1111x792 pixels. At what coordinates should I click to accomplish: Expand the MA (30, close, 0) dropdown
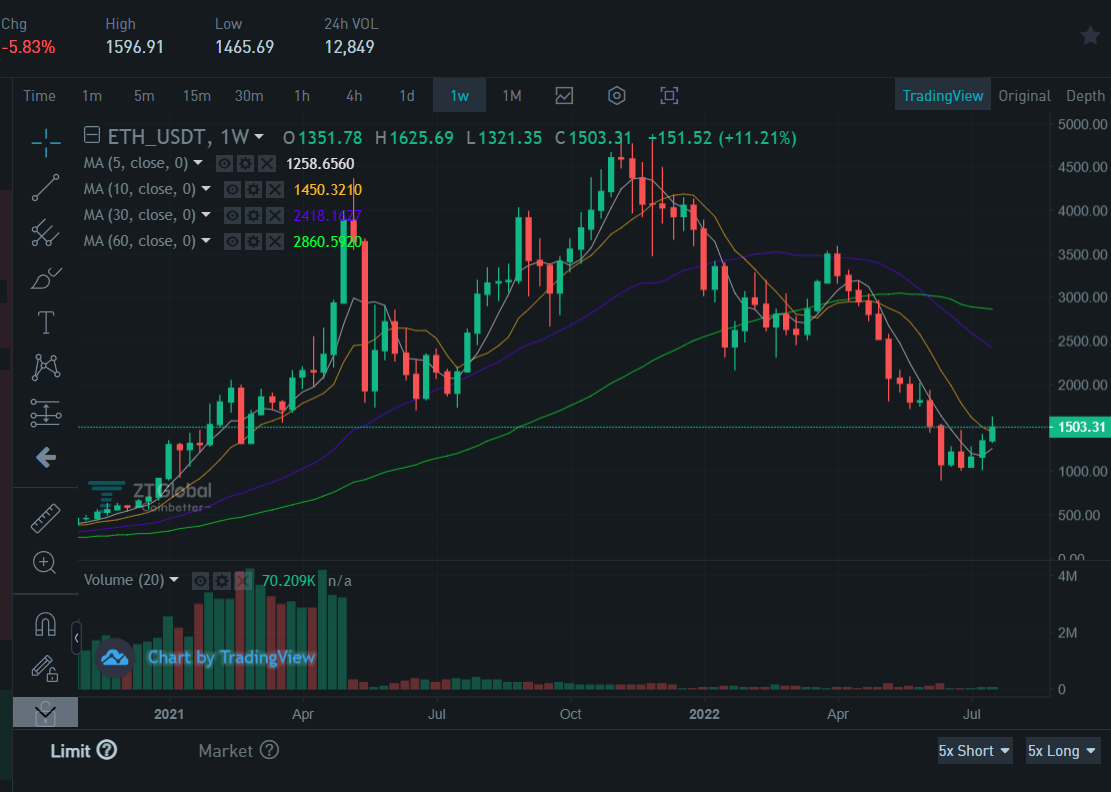click(206, 214)
